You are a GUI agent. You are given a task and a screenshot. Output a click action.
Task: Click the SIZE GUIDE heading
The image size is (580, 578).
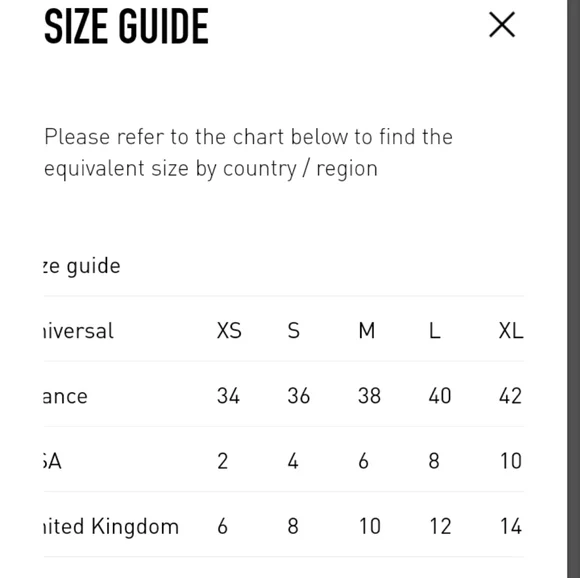[x=126, y=27]
